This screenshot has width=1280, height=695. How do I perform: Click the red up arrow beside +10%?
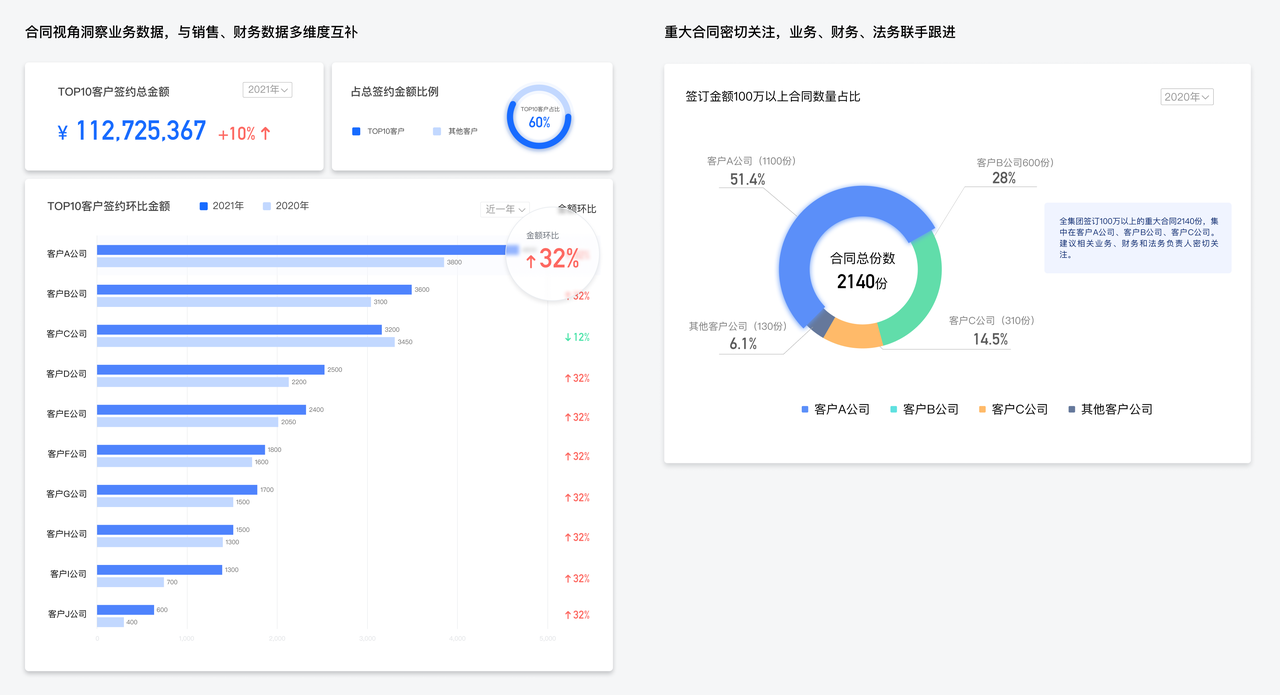[x=265, y=133]
